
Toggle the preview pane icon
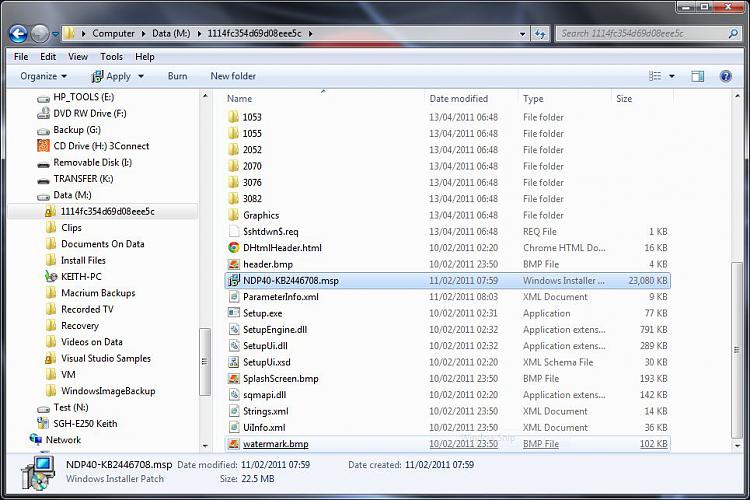(698, 76)
